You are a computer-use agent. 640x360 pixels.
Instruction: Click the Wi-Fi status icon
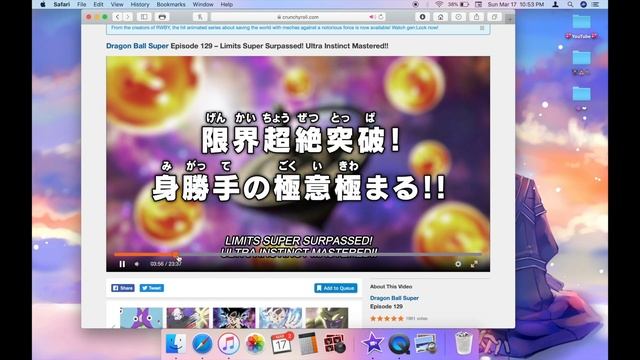pyautogui.click(x=439, y=4)
